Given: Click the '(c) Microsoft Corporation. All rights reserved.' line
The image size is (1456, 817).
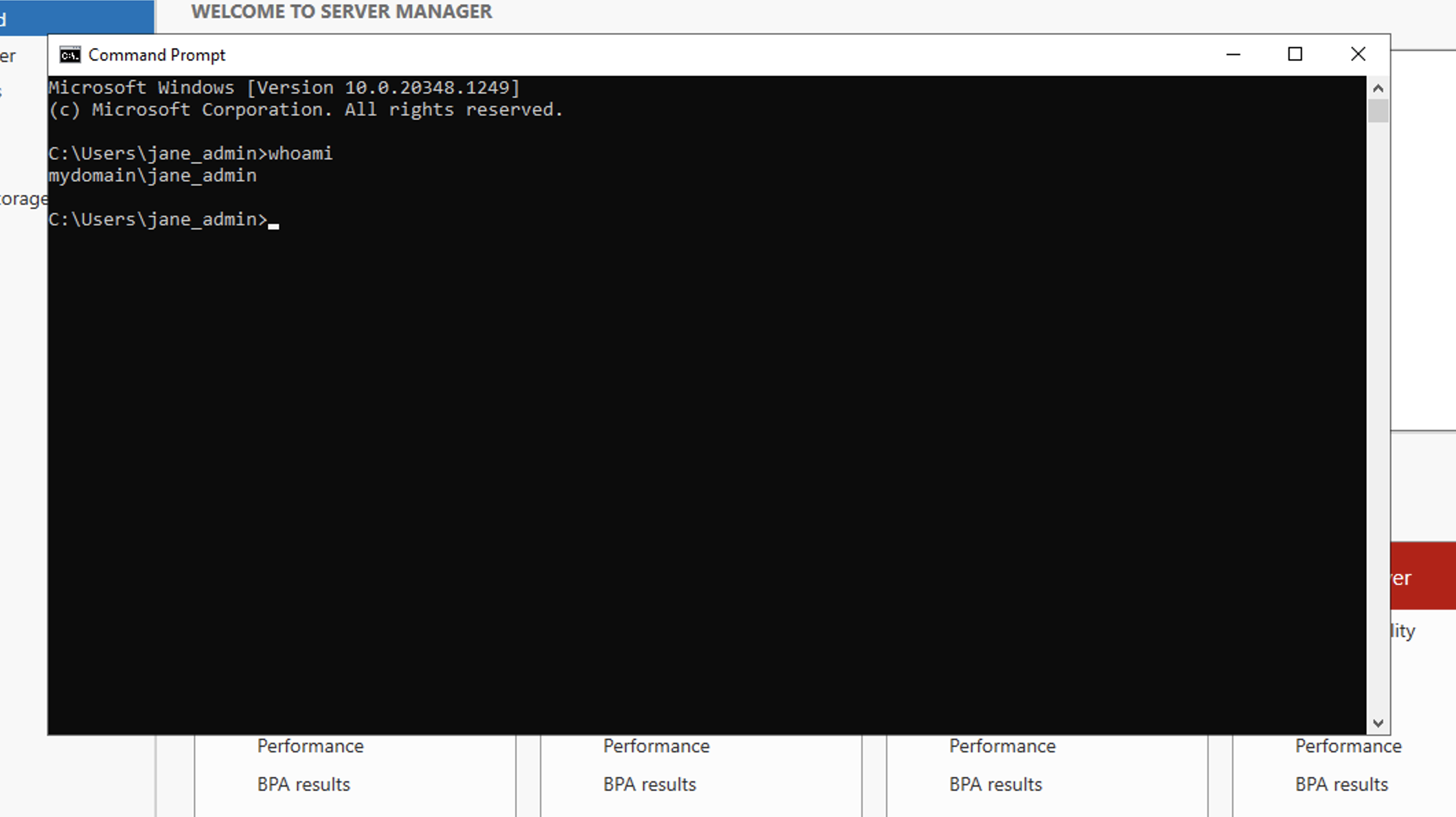Looking at the screenshot, I should 306,110.
